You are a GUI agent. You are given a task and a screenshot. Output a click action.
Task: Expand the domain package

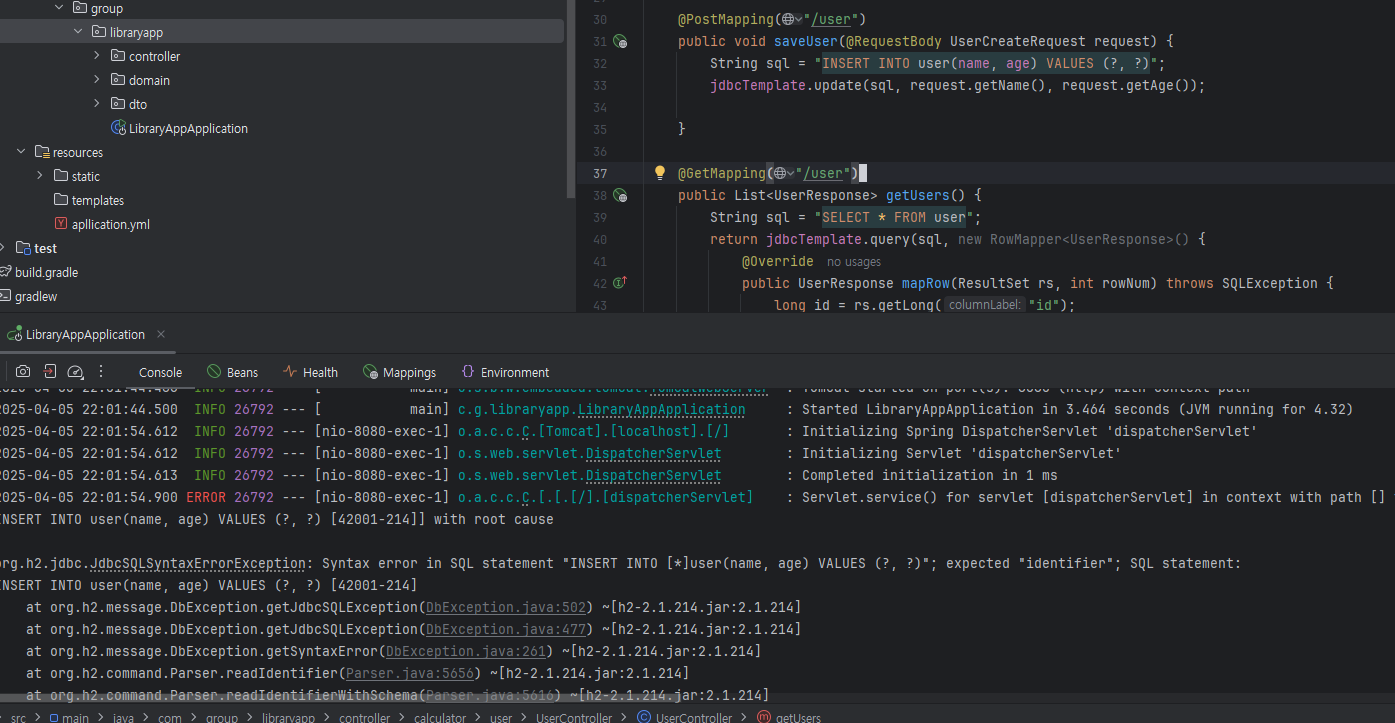coord(97,80)
